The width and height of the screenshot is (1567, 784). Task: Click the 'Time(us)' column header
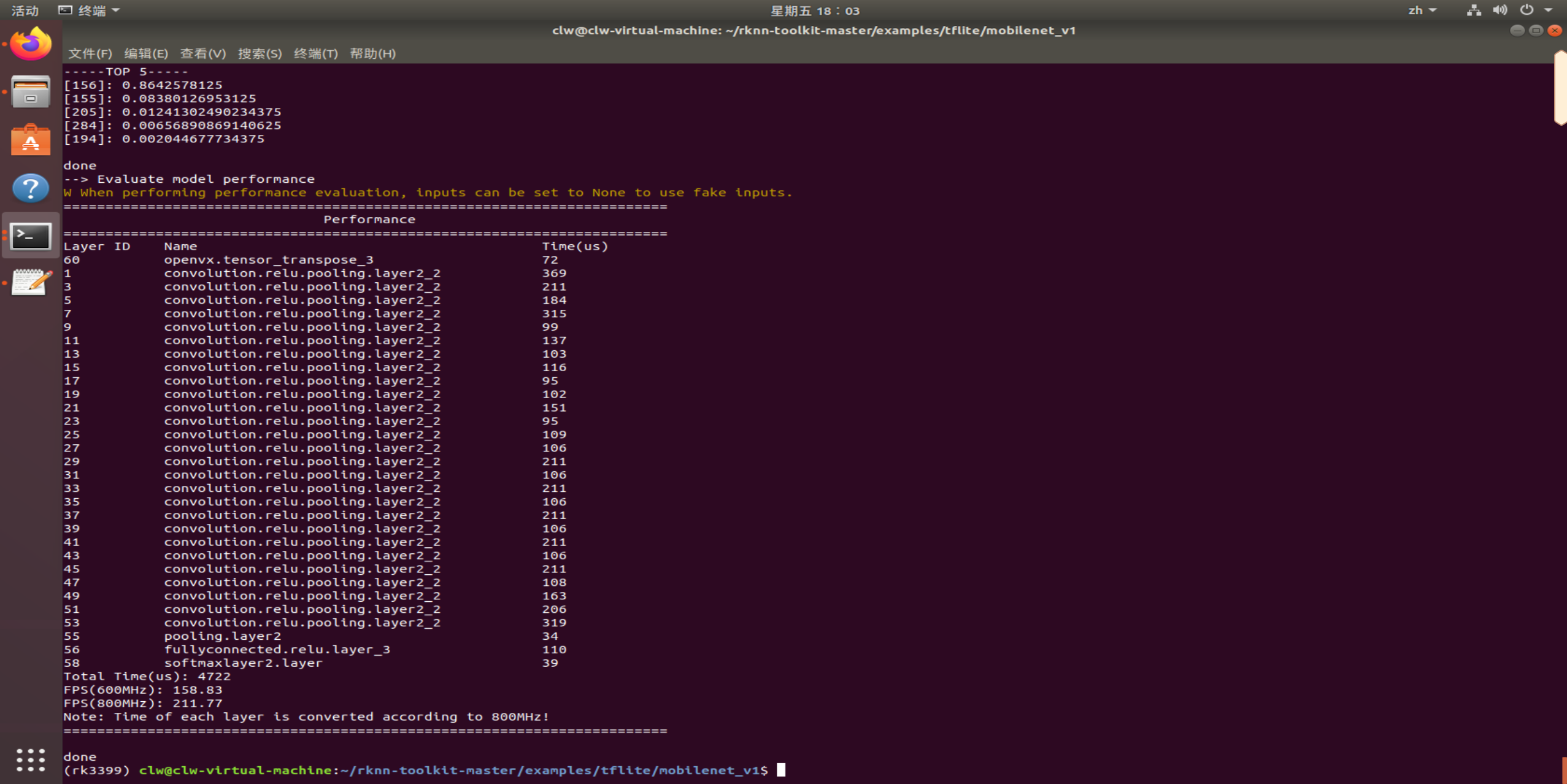[575, 247]
